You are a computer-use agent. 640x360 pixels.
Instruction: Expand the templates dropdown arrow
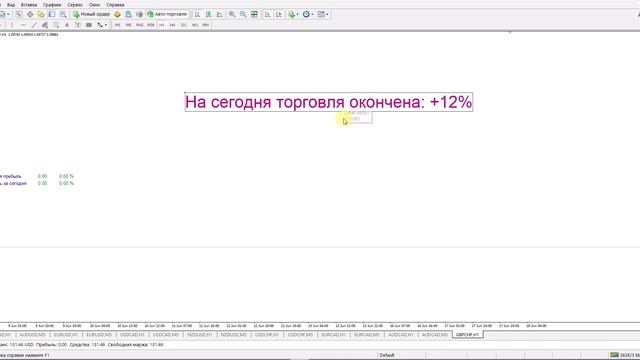[327, 14]
